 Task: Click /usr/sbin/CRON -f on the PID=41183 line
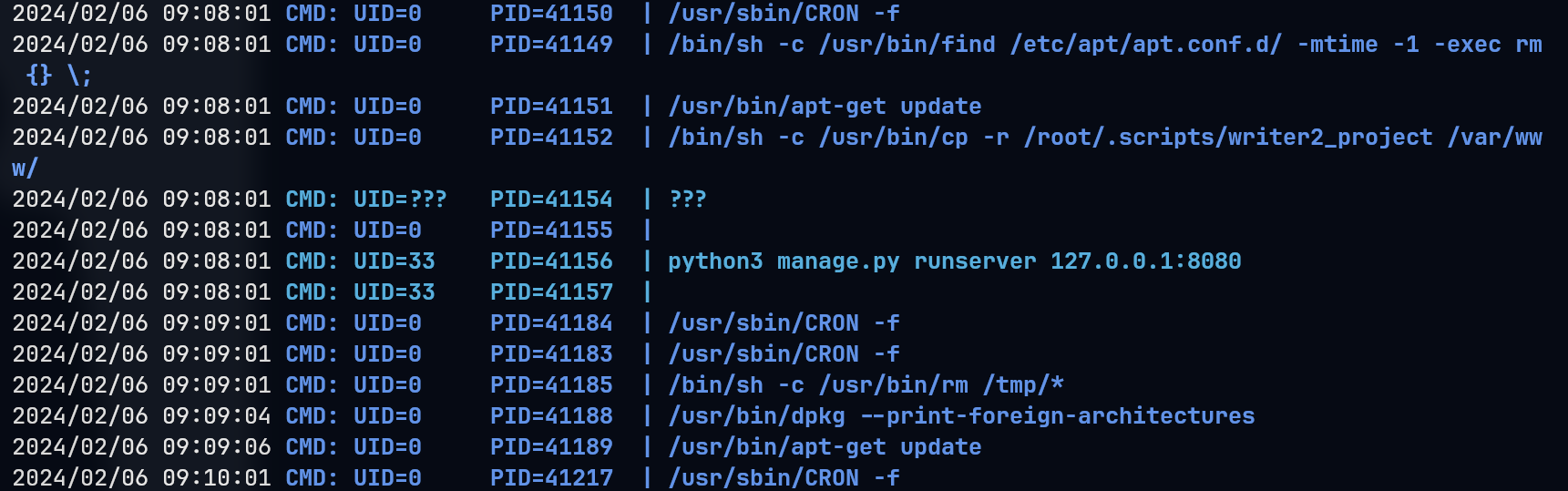[784, 354]
